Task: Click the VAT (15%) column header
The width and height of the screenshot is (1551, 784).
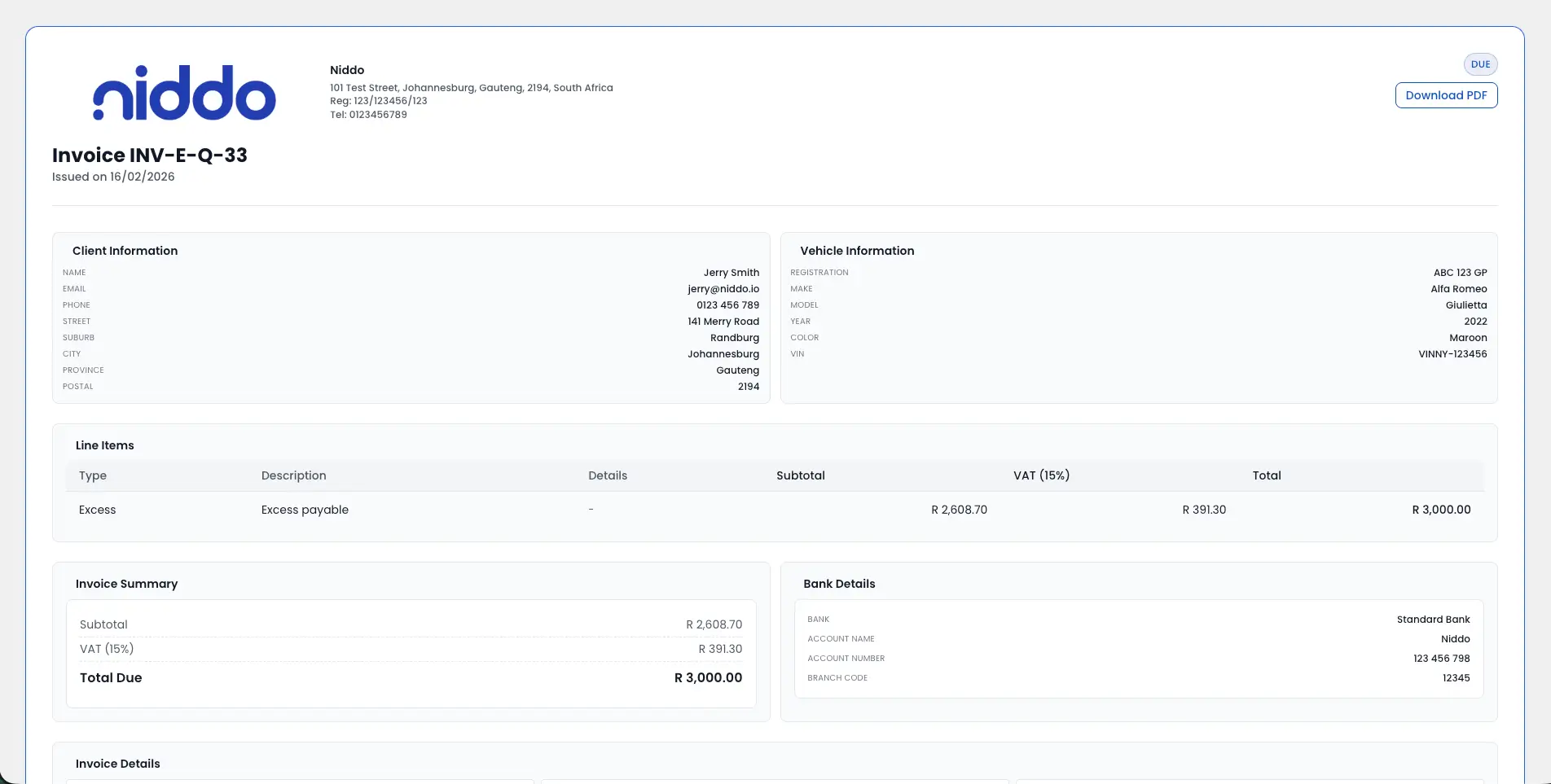Action: point(1041,475)
